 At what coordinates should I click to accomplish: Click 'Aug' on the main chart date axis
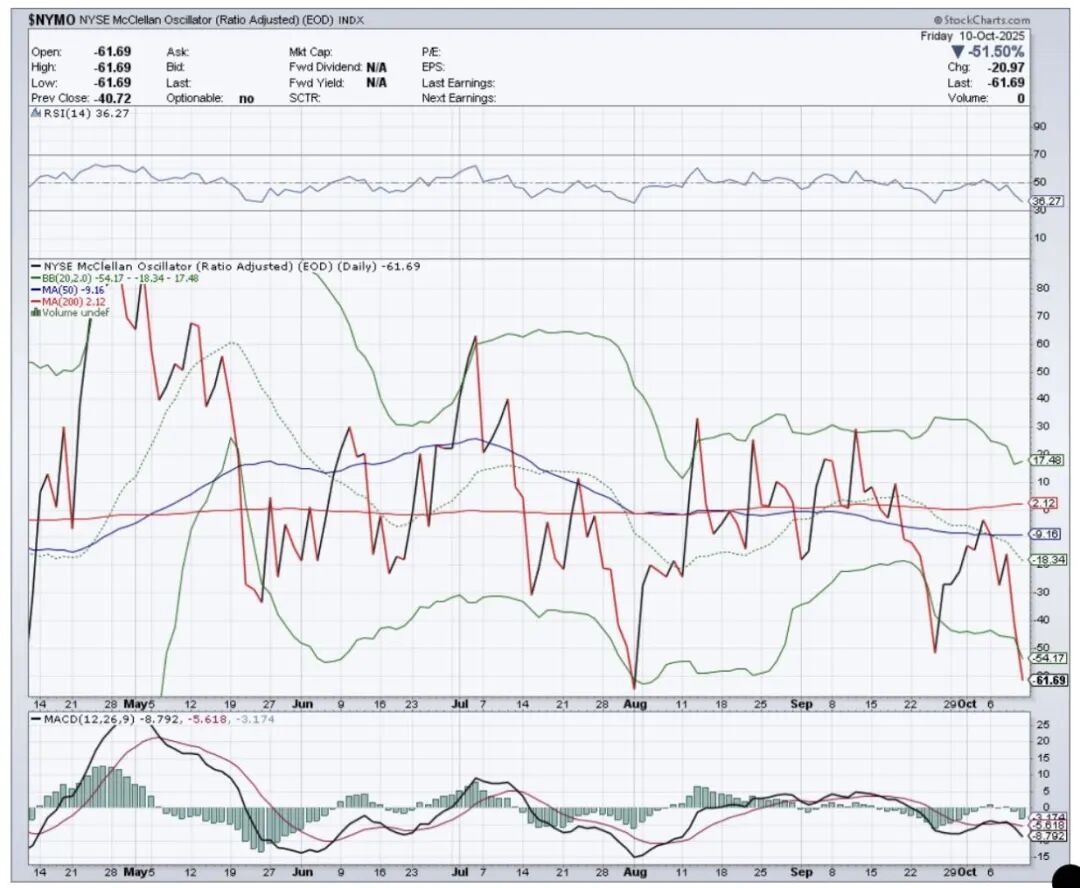[x=634, y=704]
